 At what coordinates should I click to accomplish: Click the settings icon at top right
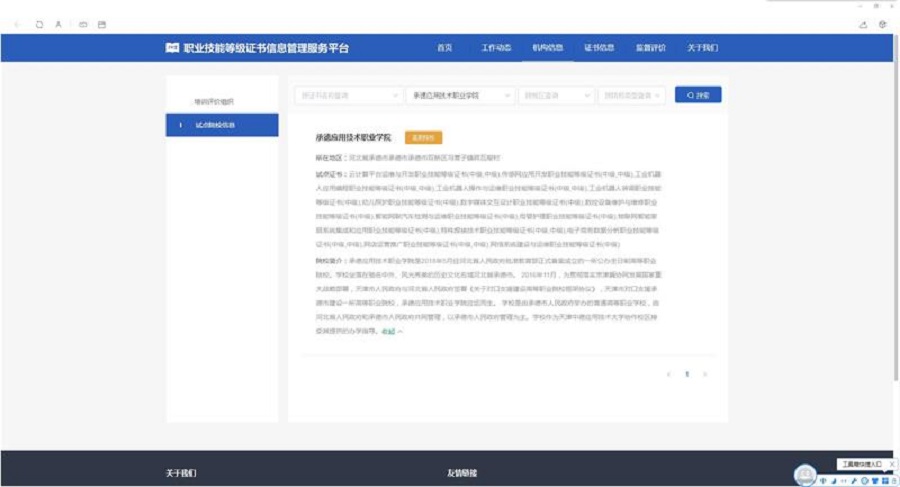(883, 24)
